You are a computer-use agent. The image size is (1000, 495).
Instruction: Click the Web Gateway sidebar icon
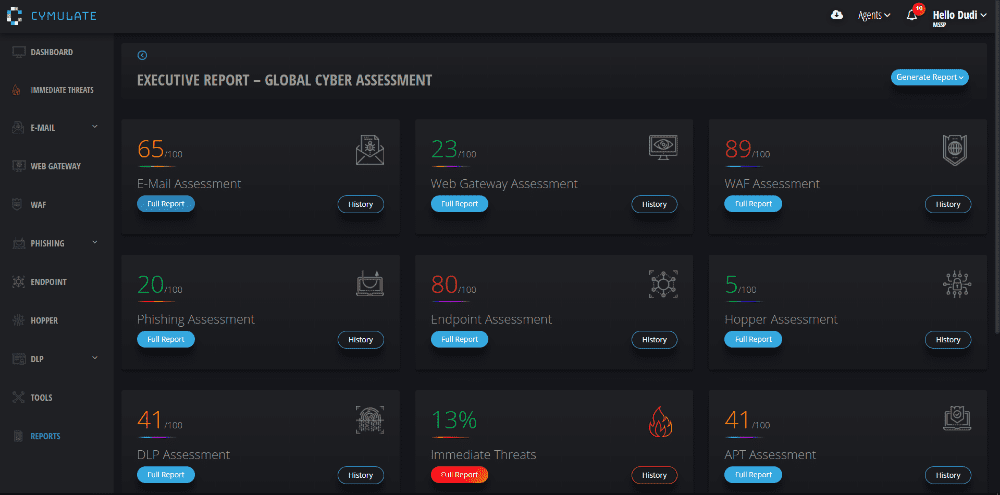(x=18, y=166)
